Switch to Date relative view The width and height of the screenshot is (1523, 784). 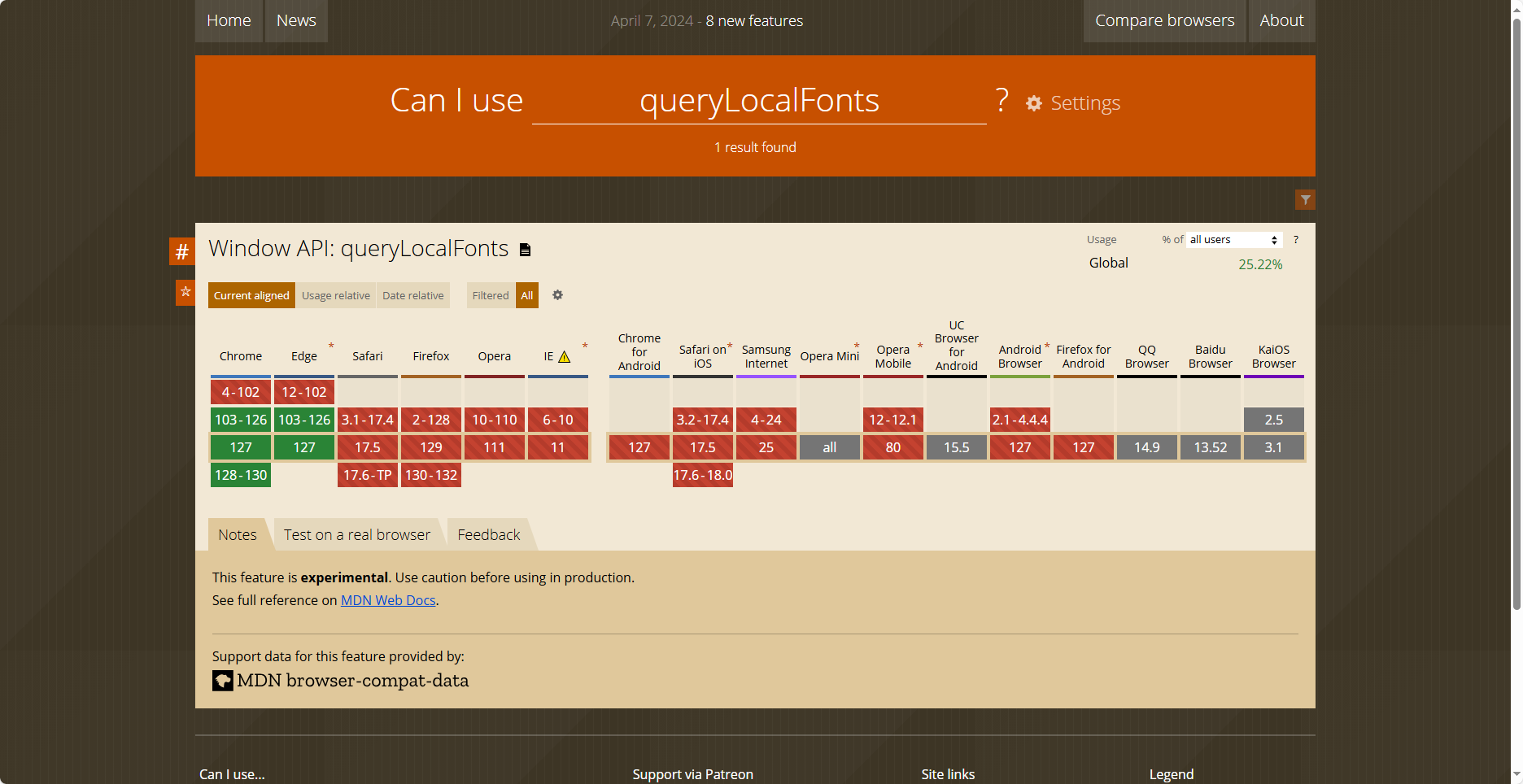[x=413, y=295]
